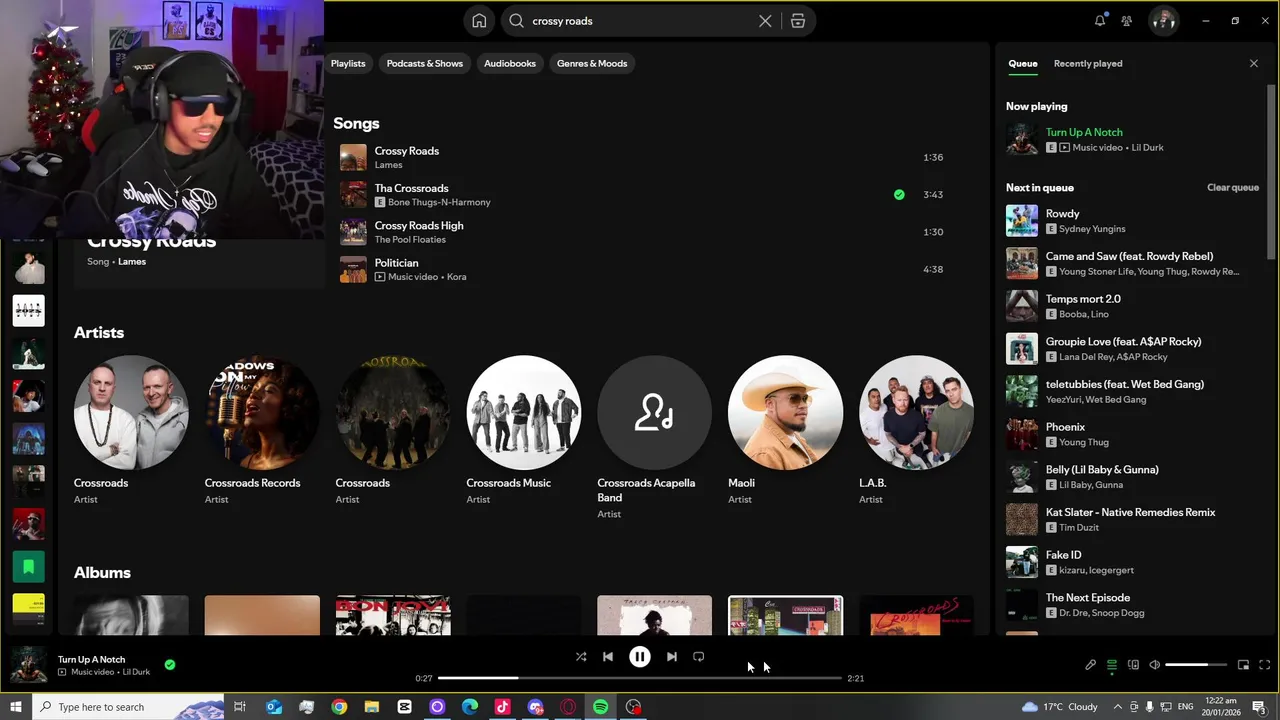The width and height of the screenshot is (1280, 720).
Task: Open the Crossroads Acapella Band artist card
Action: (x=654, y=437)
